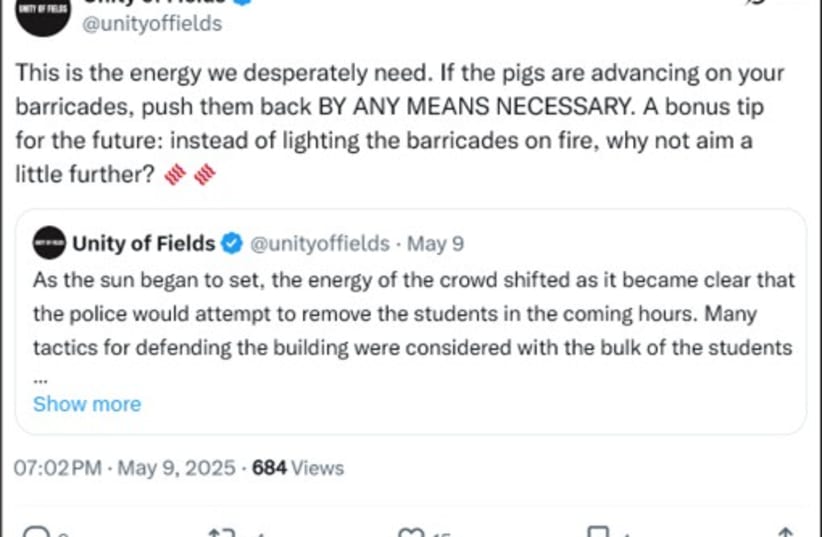Click the blue verified badge in quoted post
The height and width of the screenshot is (537, 822).
click(x=232, y=244)
